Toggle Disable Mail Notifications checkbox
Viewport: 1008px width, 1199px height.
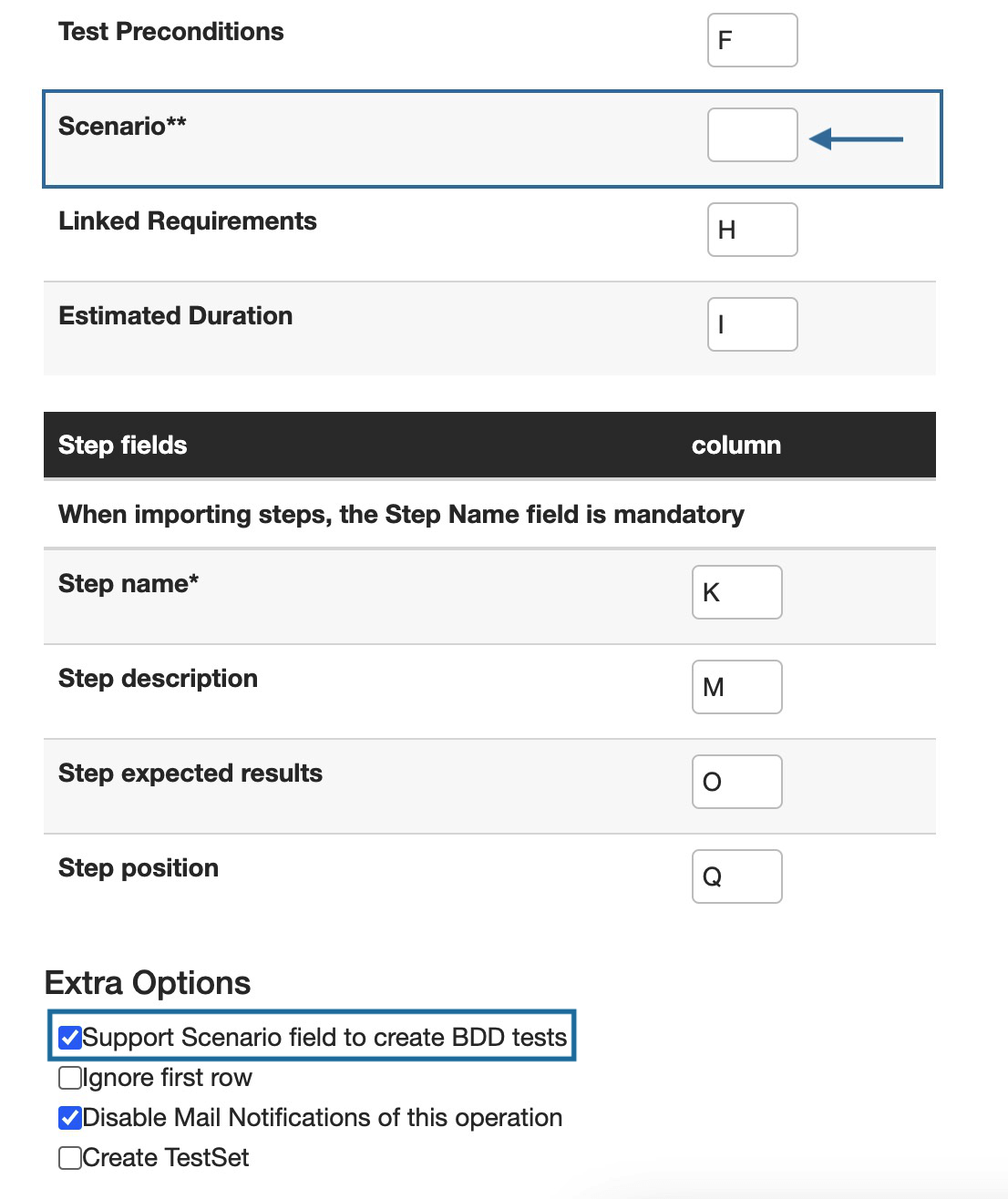tap(70, 1118)
